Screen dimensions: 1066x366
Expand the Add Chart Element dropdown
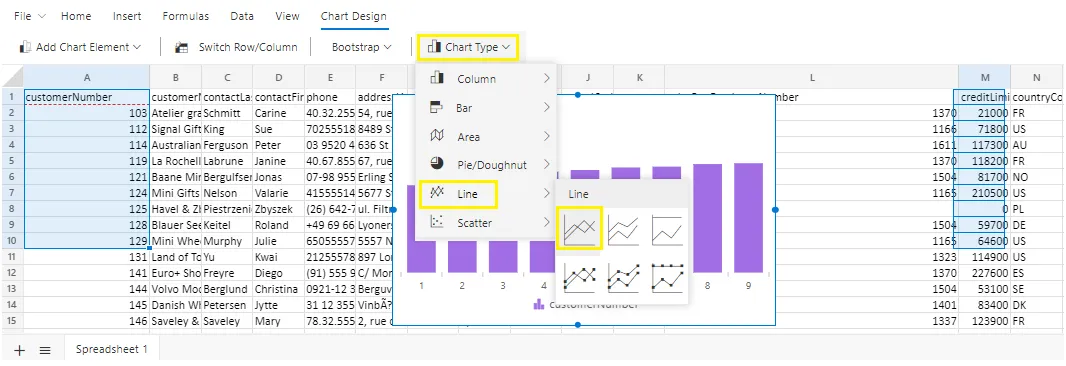(x=80, y=47)
